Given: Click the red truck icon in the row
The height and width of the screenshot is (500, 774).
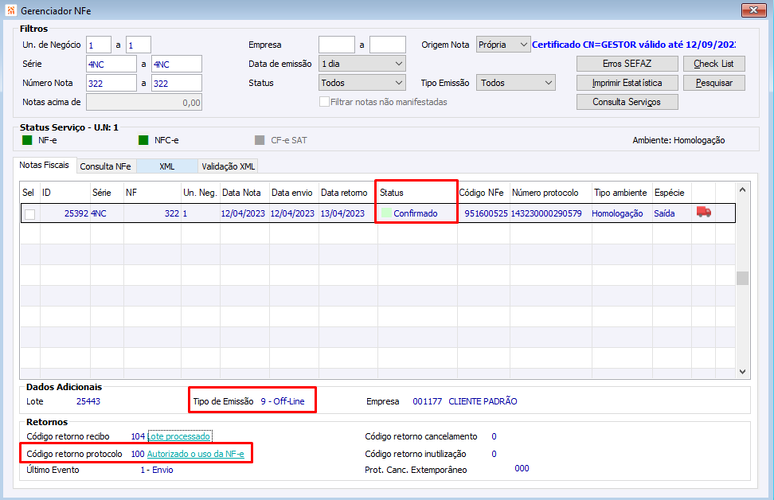Looking at the screenshot, I should 703,212.
